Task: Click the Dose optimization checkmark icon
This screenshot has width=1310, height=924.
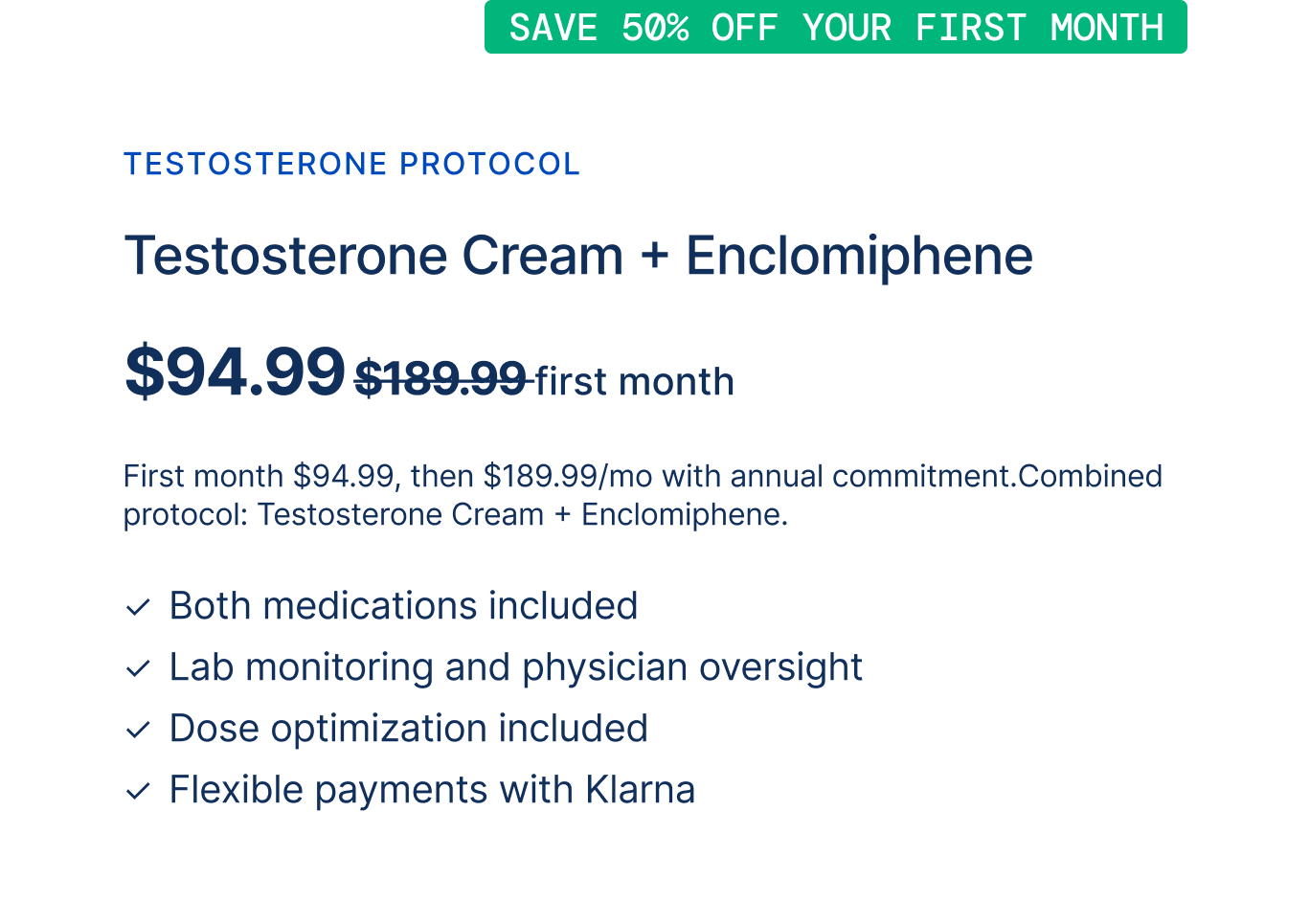Action: 138,730
